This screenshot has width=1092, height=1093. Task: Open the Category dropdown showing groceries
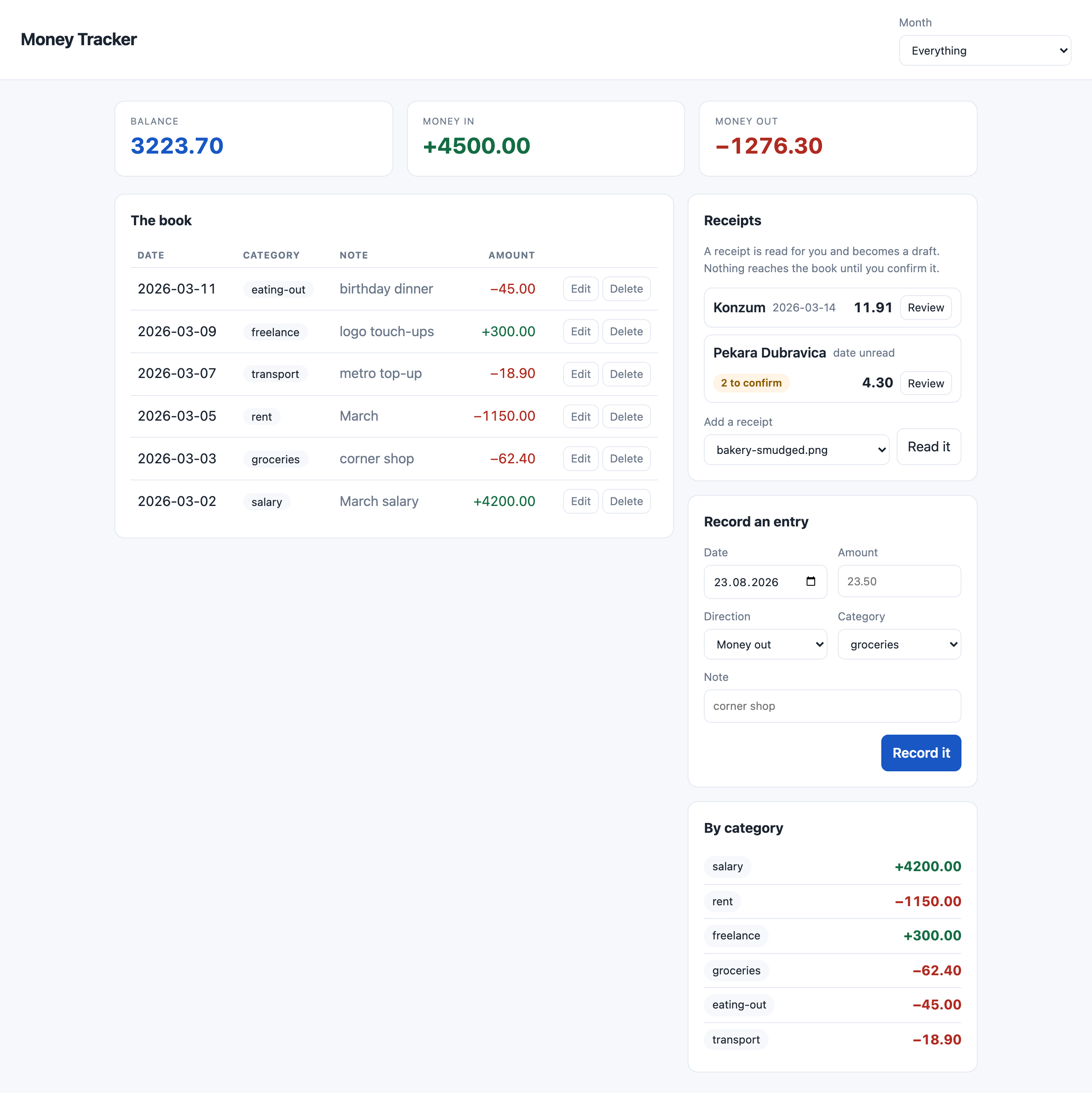tap(899, 644)
